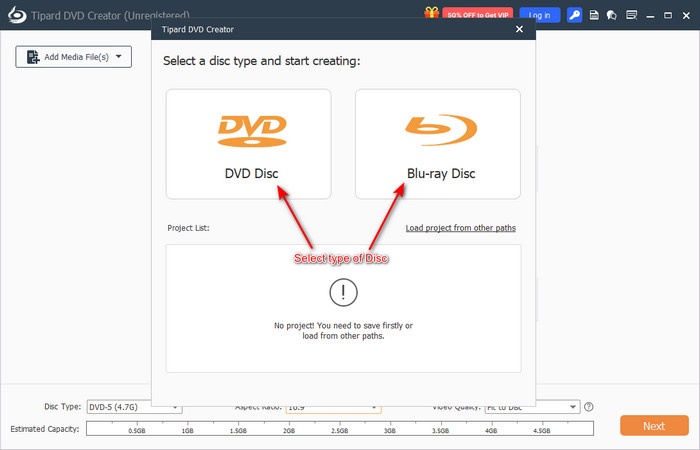This screenshot has width=700, height=450.
Task: Open the menu list icon in title bar
Action: [x=631, y=15]
